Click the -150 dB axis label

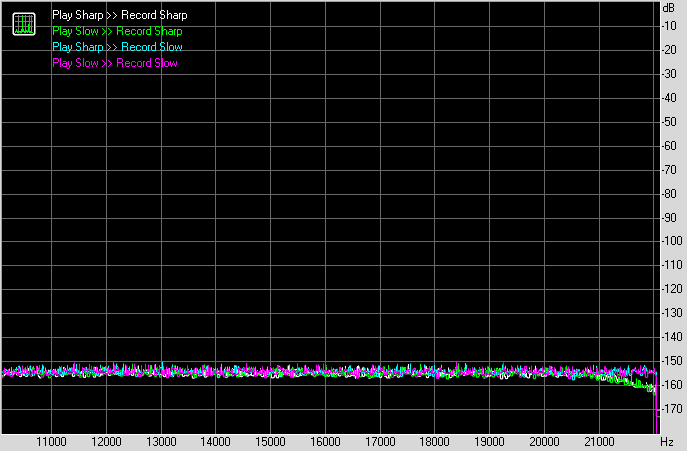pyautogui.click(x=670, y=361)
